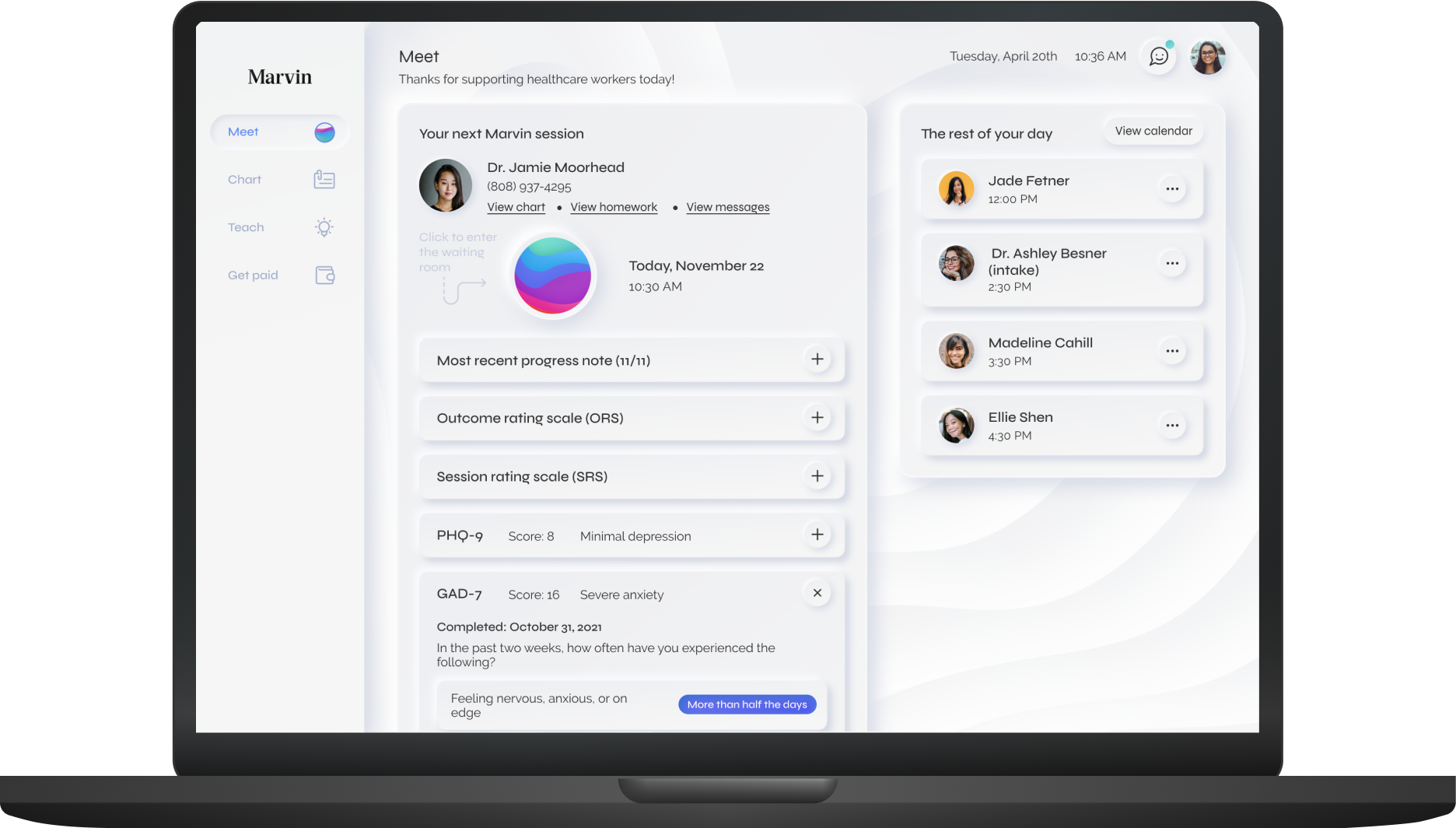Click the Severe anxiety label
This screenshot has width=1456, height=828.
pos(621,595)
